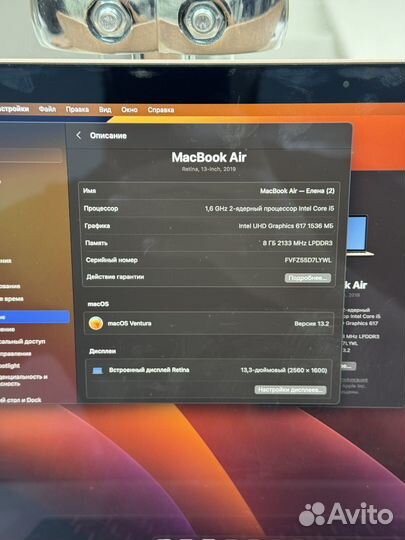The height and width of the screenshot is (540, 405).
Task: Open the Вид menu
Action: click(105, 110)
